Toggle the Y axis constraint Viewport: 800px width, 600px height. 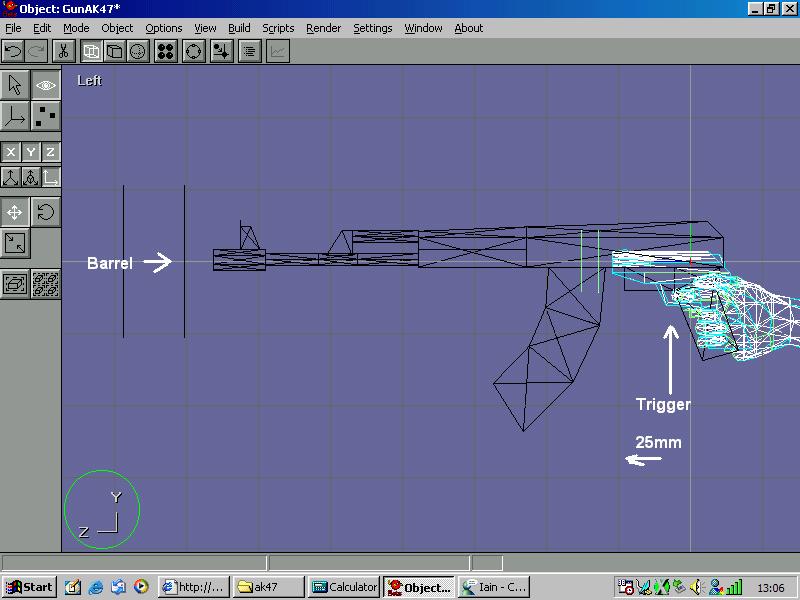pos(31,152)
